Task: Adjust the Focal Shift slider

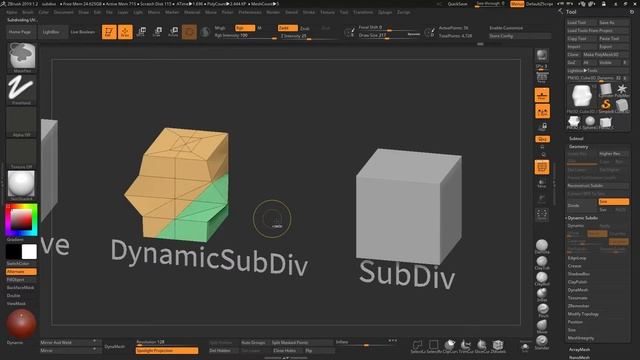Action: tap(389, 28)
